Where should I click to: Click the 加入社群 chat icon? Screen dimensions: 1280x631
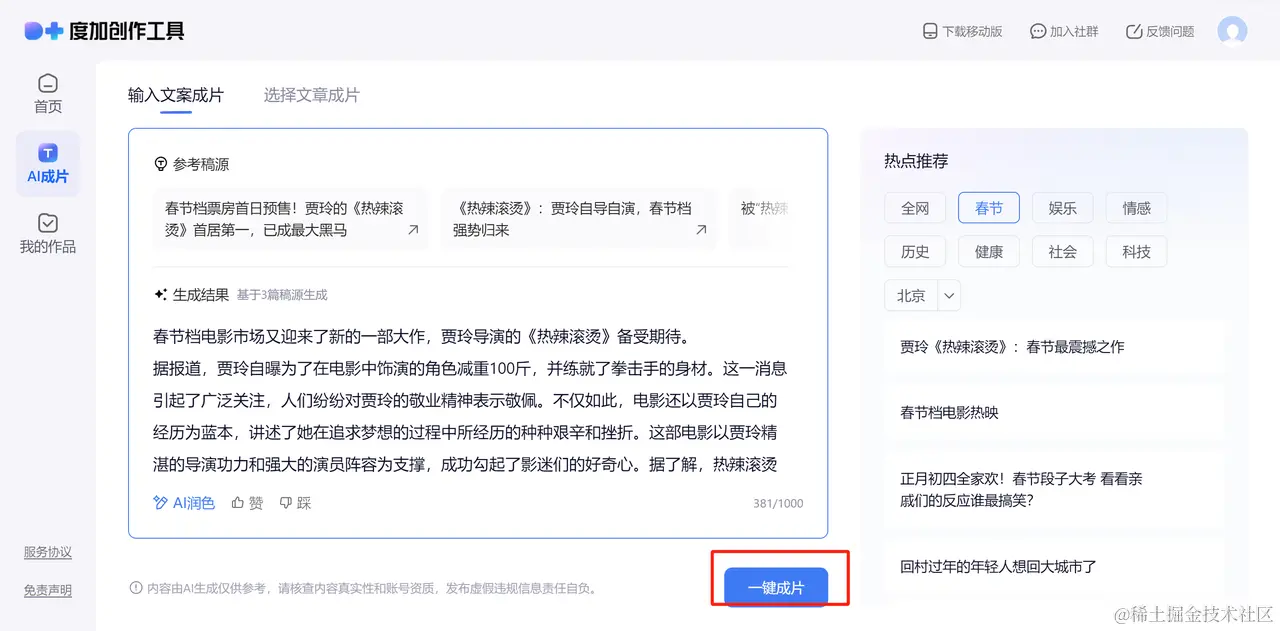pyautogui.click(x=1038, y=31)
